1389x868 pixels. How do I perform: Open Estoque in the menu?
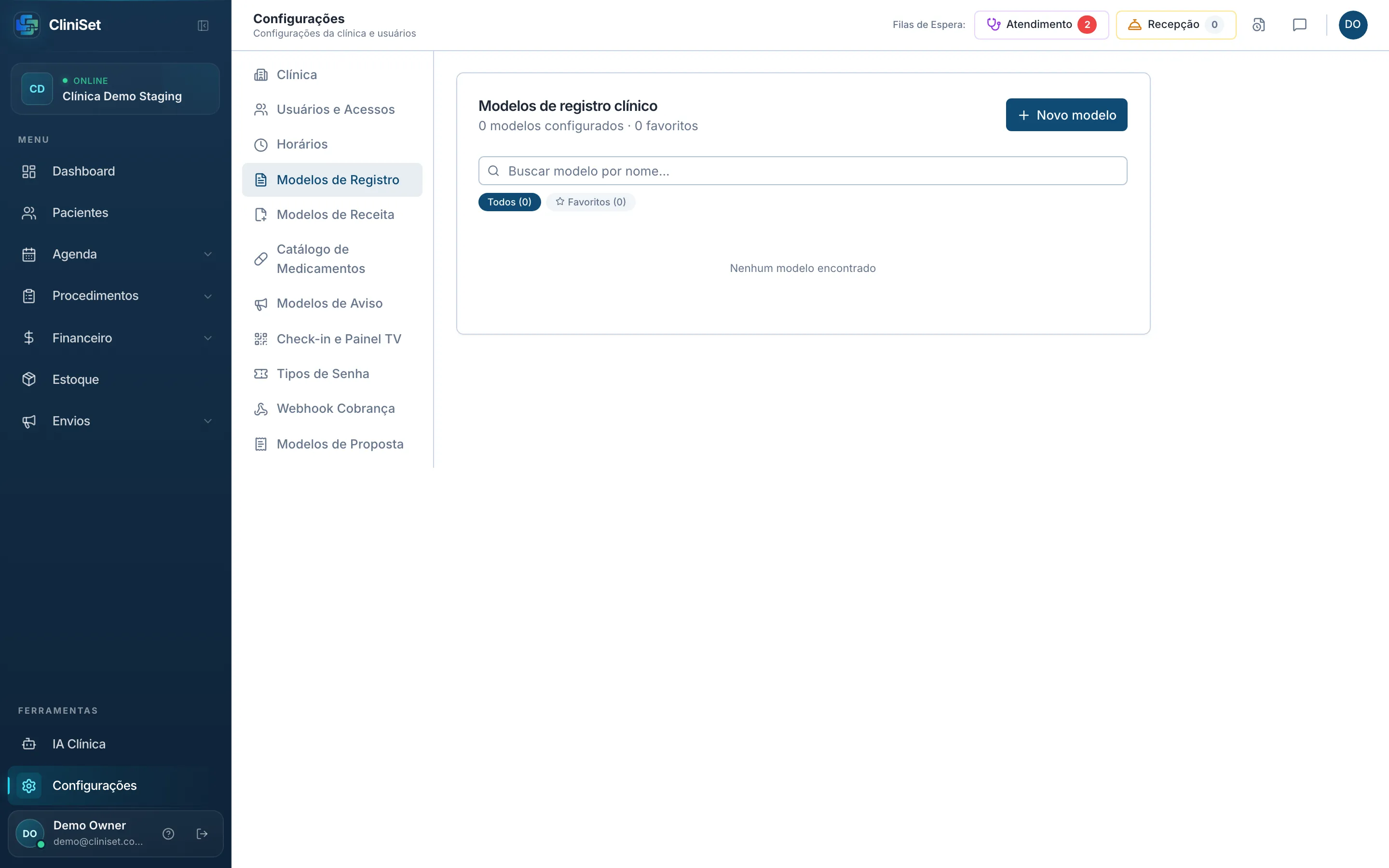point(115,380)
